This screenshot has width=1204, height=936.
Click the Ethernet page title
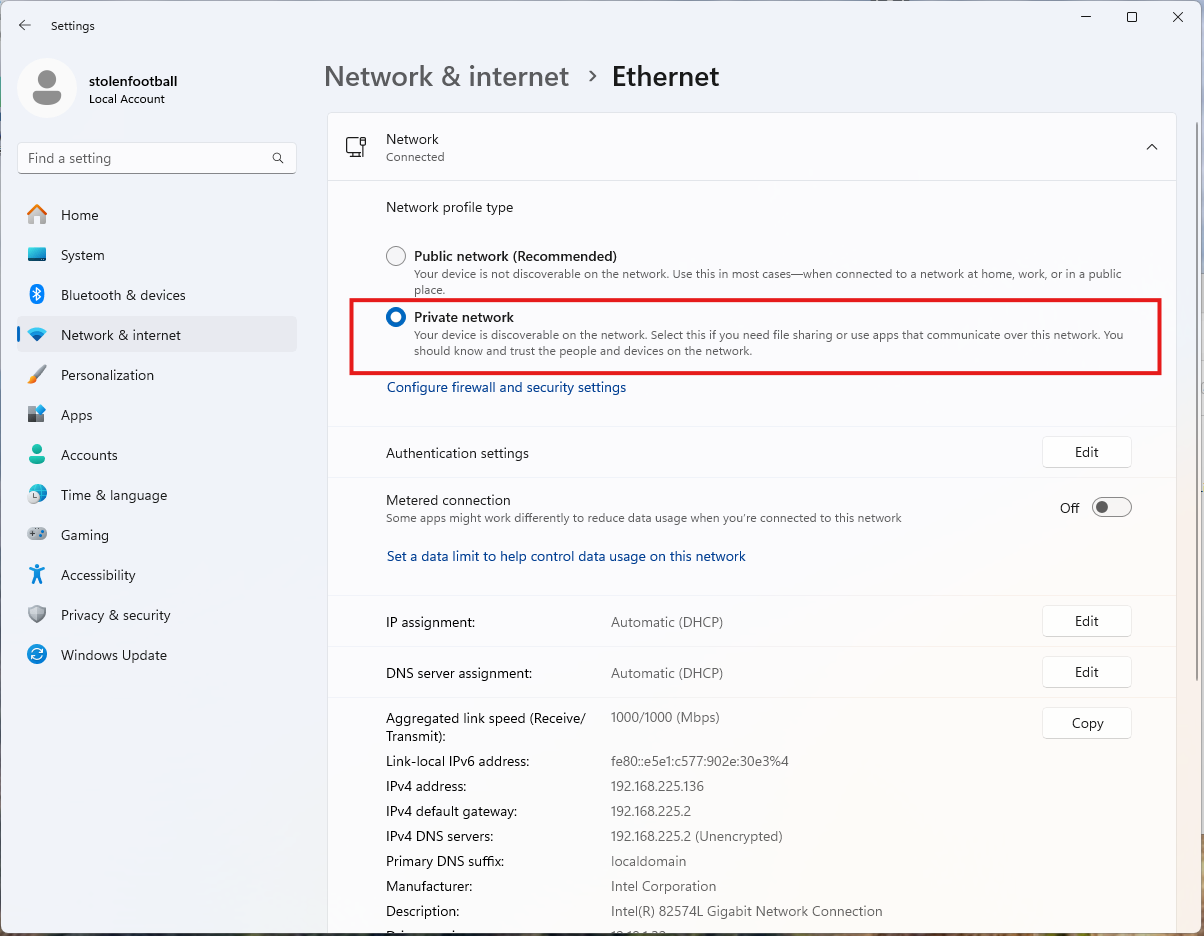666,76
